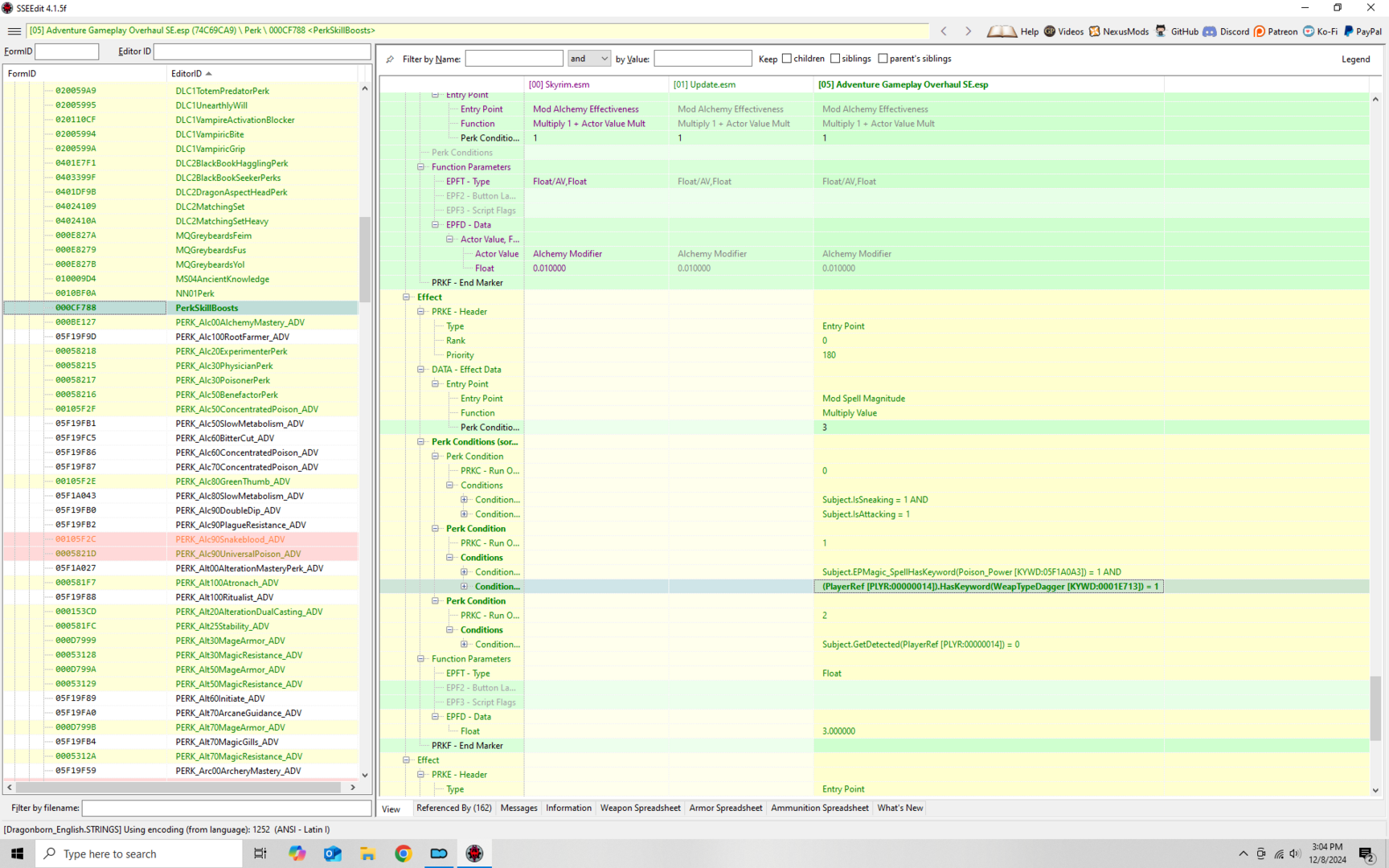
Task: Open the NexusMods icon link
Action: click(1094, 31)
